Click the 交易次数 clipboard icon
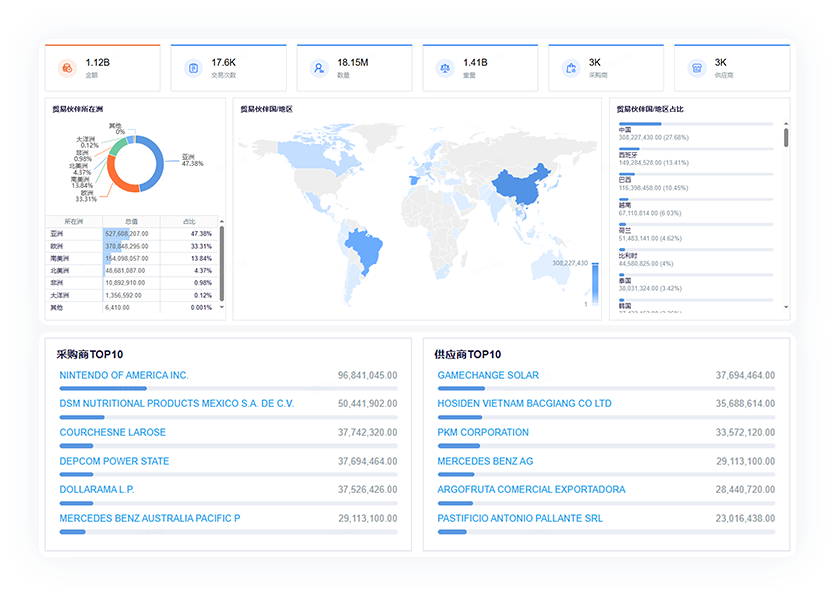 coord(193,68)
